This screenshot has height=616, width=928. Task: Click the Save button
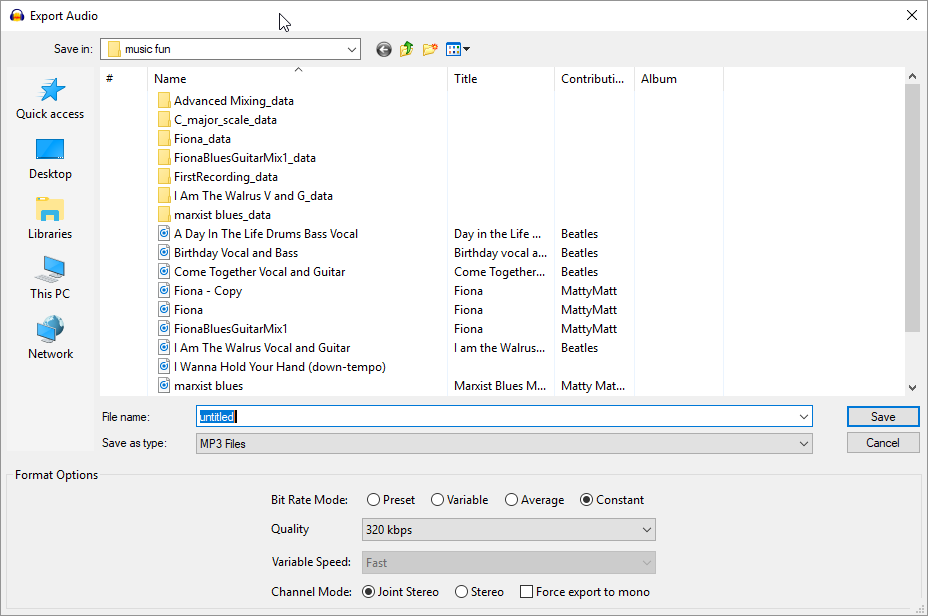click(883, 416)
